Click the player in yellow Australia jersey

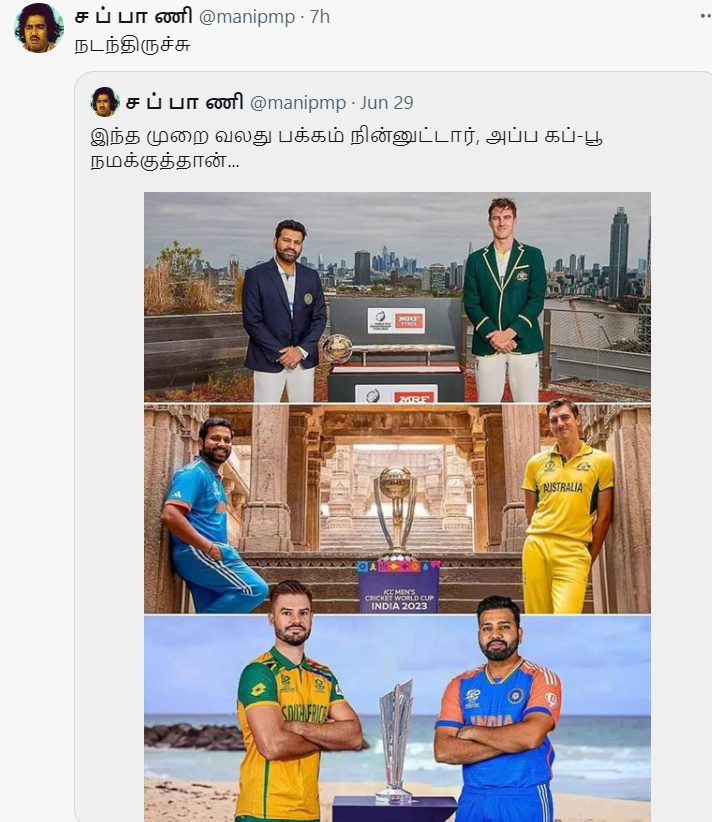pos(568,507)
